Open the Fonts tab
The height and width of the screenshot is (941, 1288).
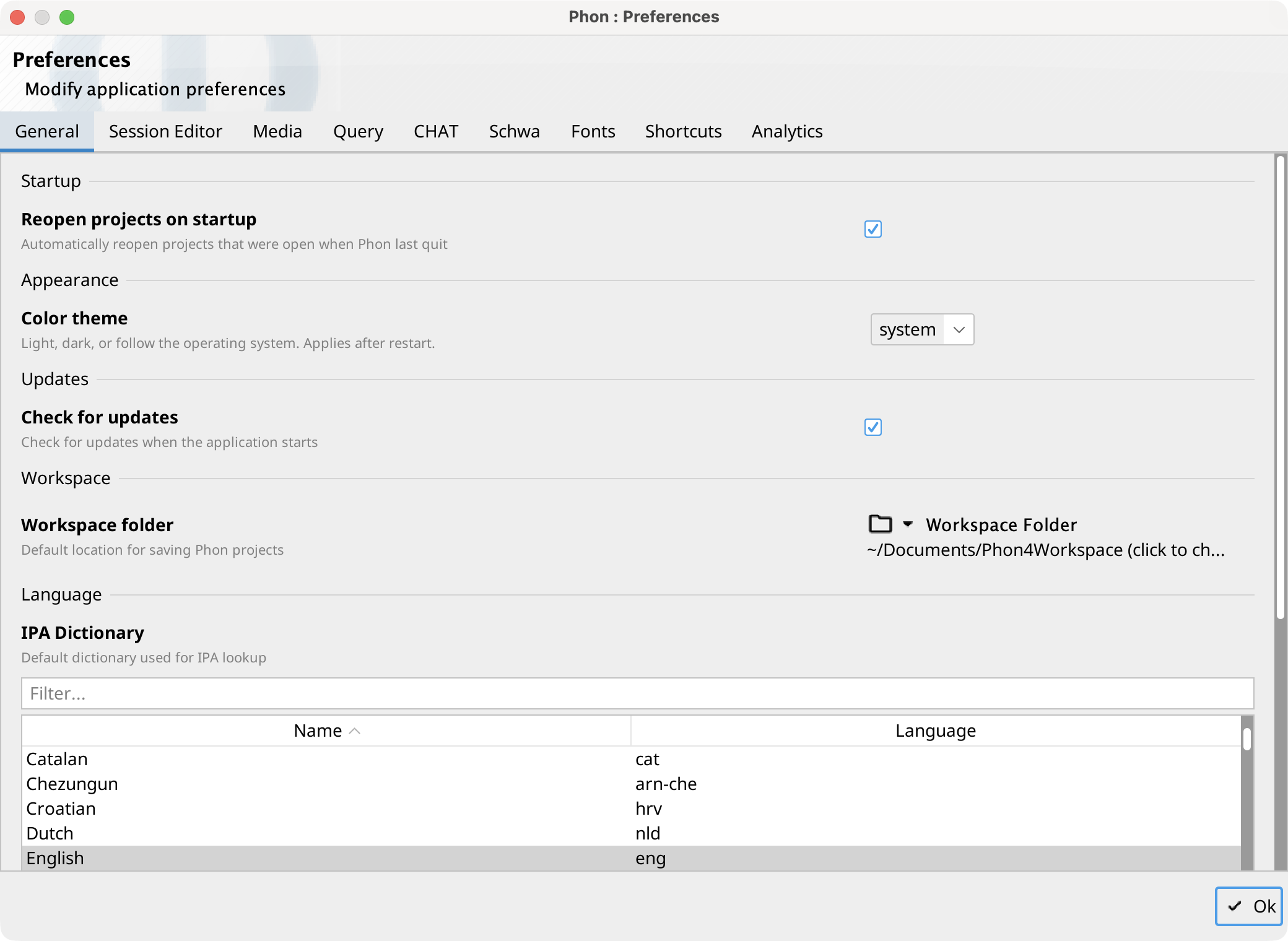click(x=593, y=131)
